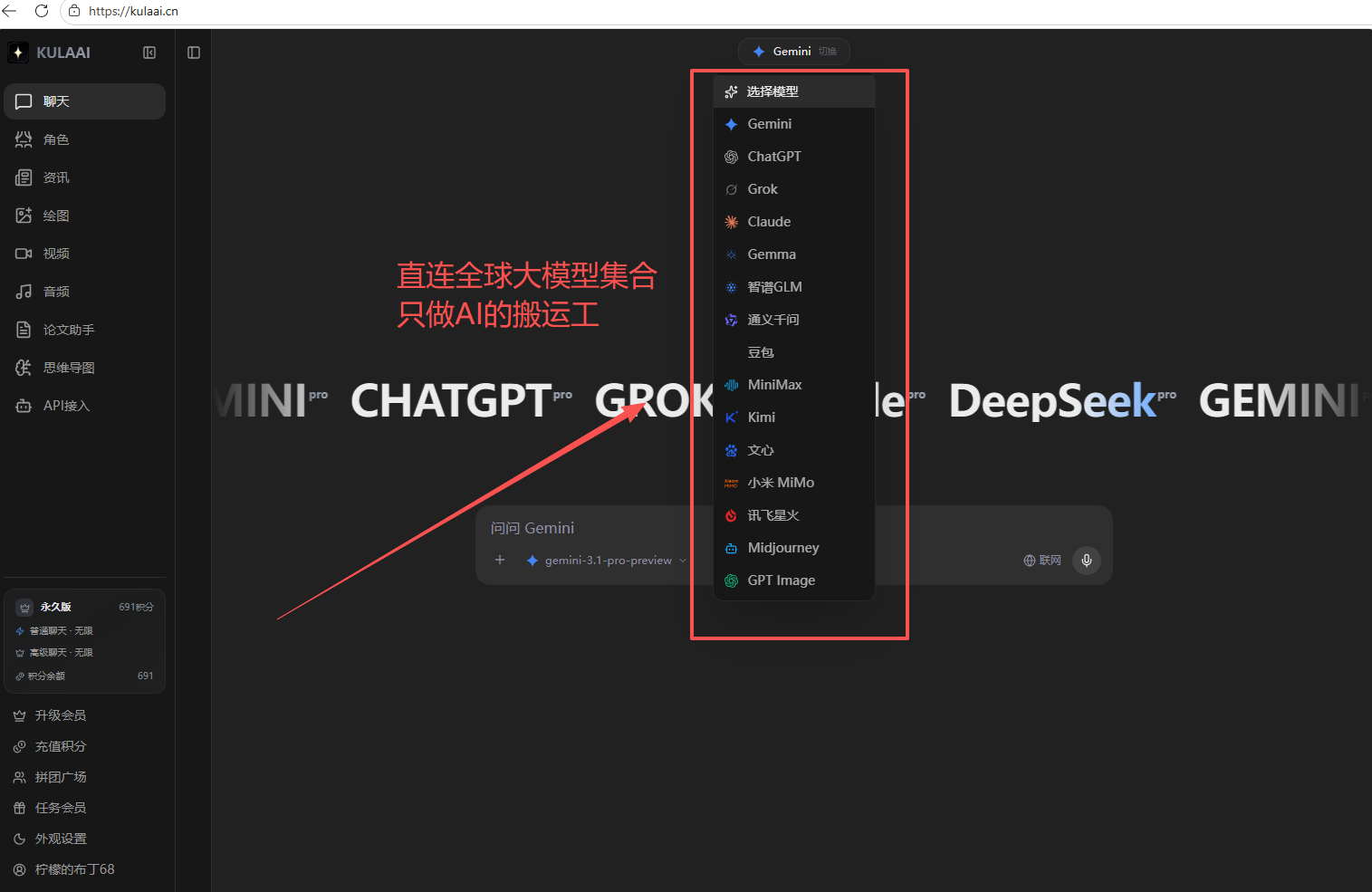Select 小米 MiMo from the model list
The width and height of the screenshot is (1372, 892).
pos(794,483)
